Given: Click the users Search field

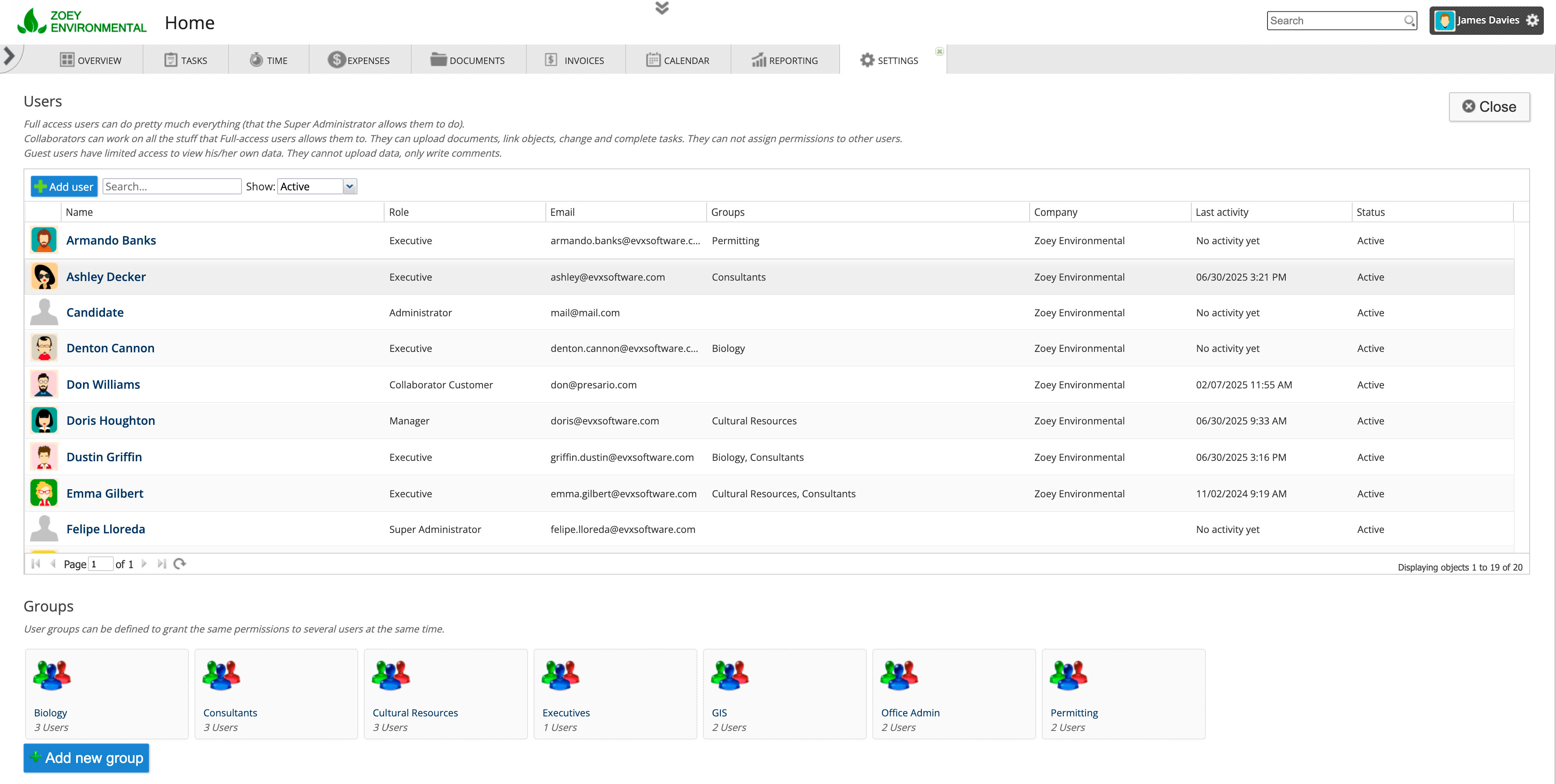Looking at the screenshot, I should point(171,187).
